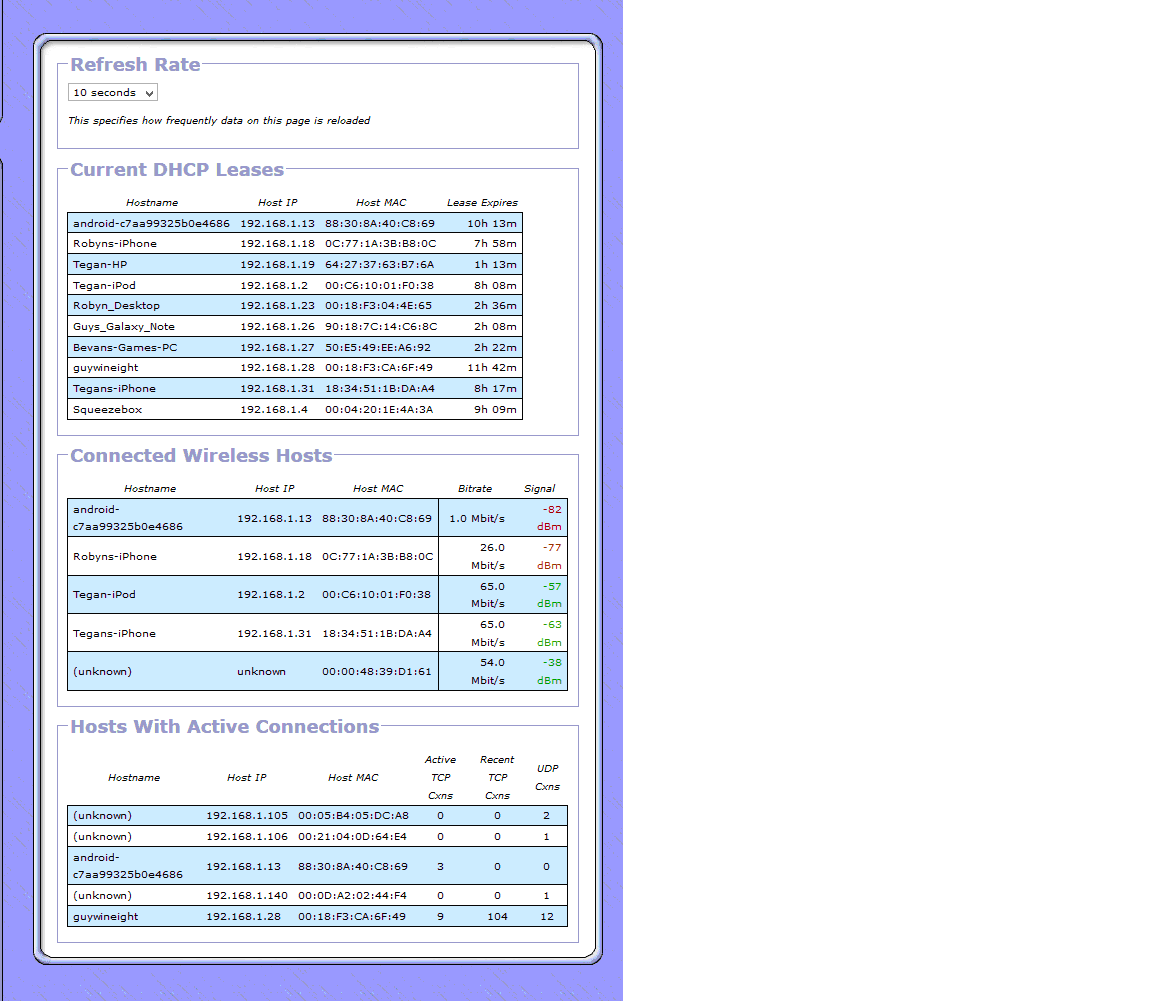
Task: Click MAC address 00:05:B4:05:DC:A8
Action: (353, 816)
